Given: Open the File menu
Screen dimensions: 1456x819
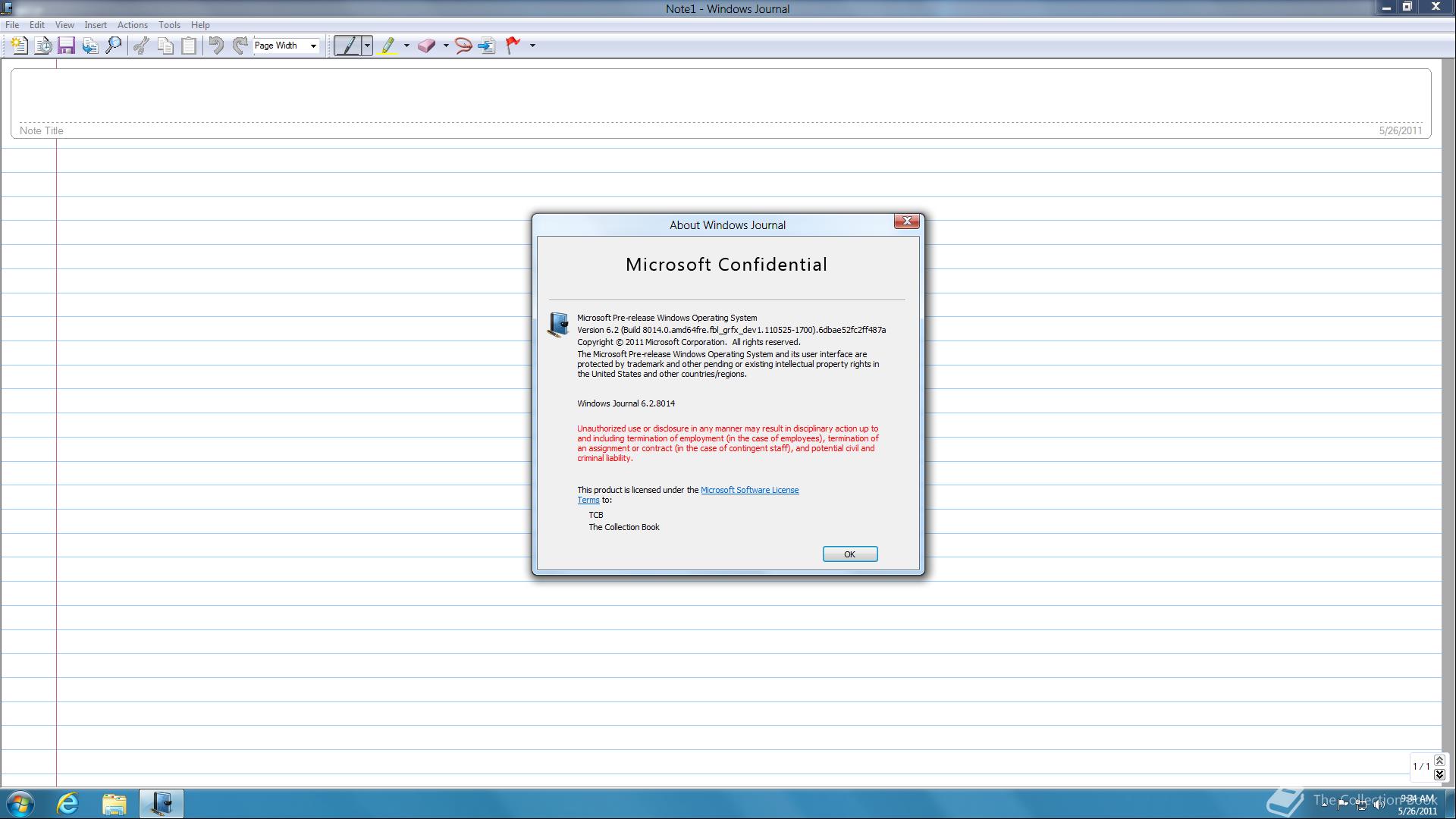Looking at the screenshot, I should click(x=12, y=25).
